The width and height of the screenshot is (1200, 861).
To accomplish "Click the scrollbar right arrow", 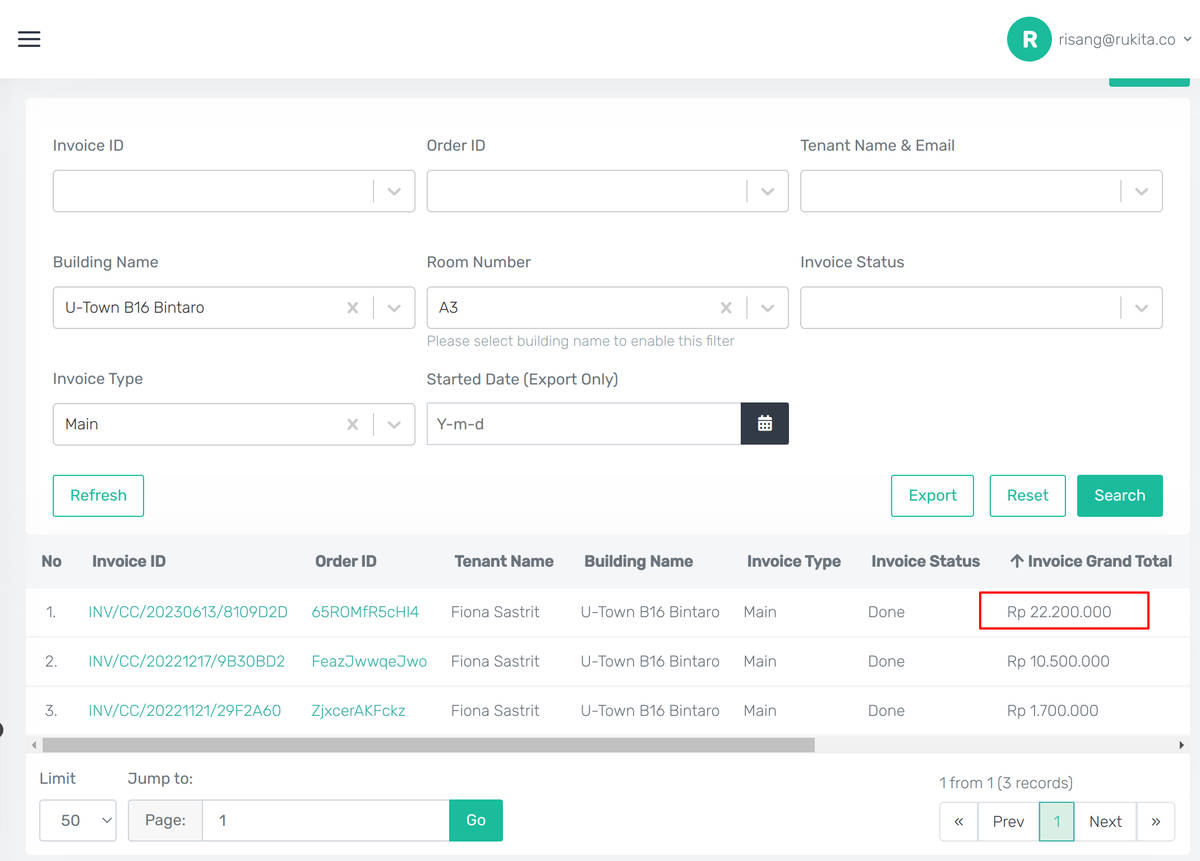I will pos(1182,745).
